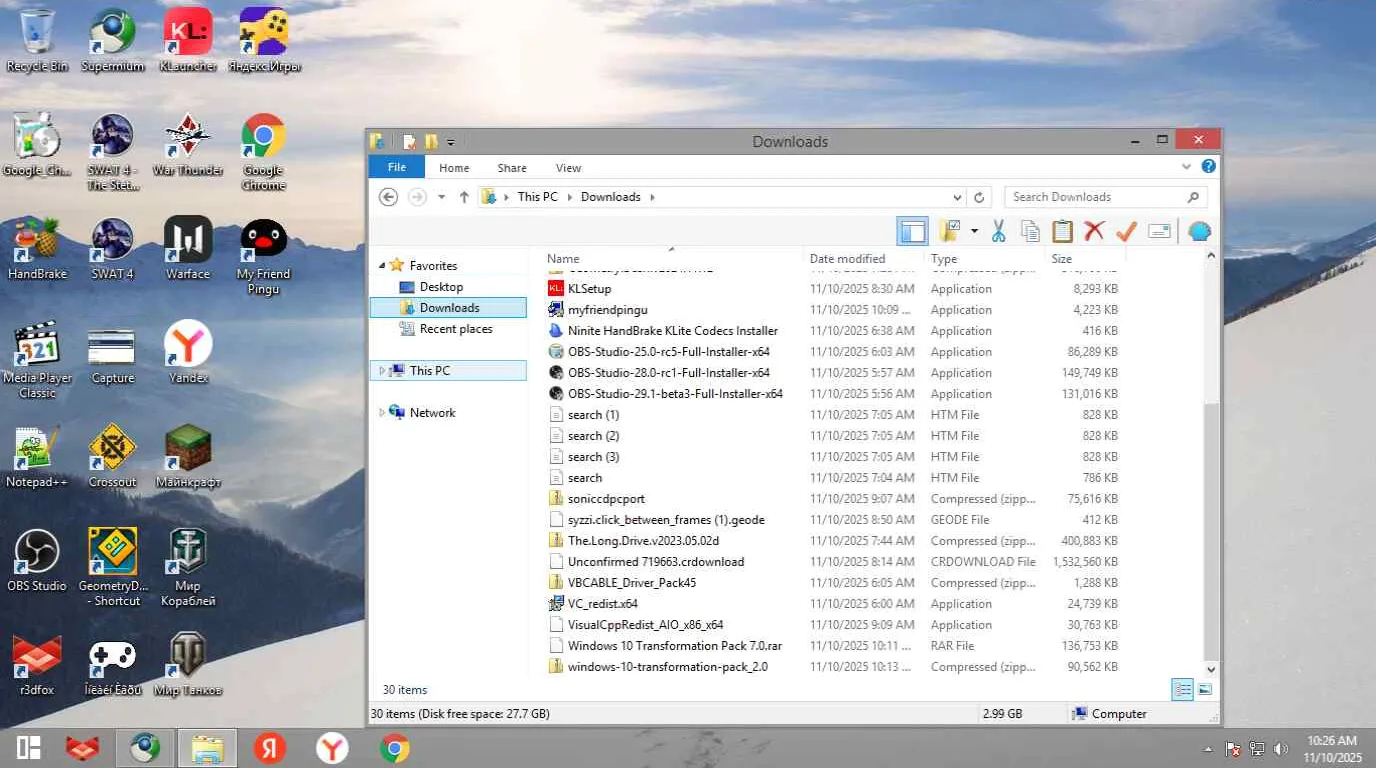Switch to large icons view in status bar
This screenshot has width=1376, height=768.
point(1205,689)
